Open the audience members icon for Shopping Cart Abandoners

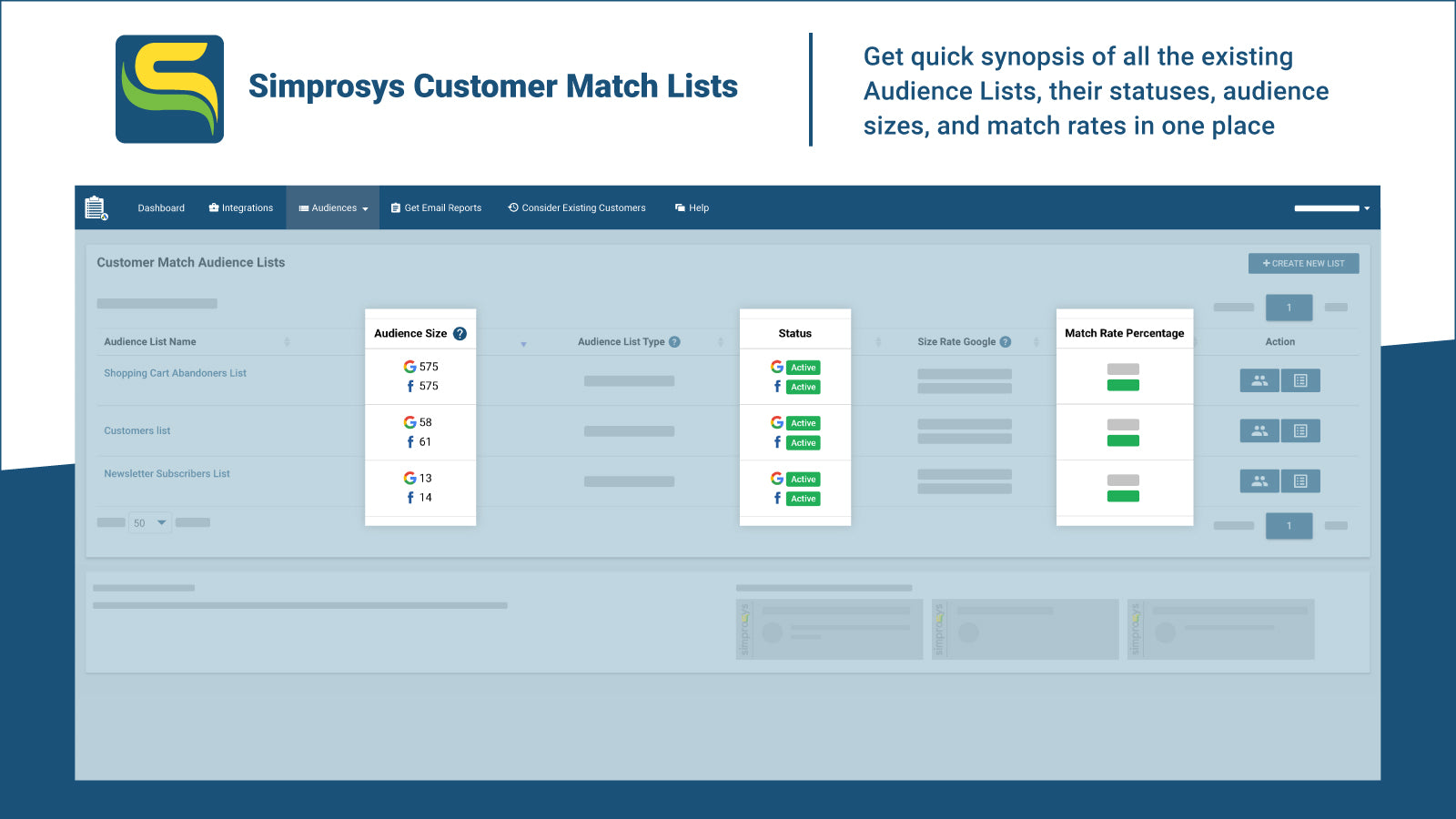(1259, 380)
